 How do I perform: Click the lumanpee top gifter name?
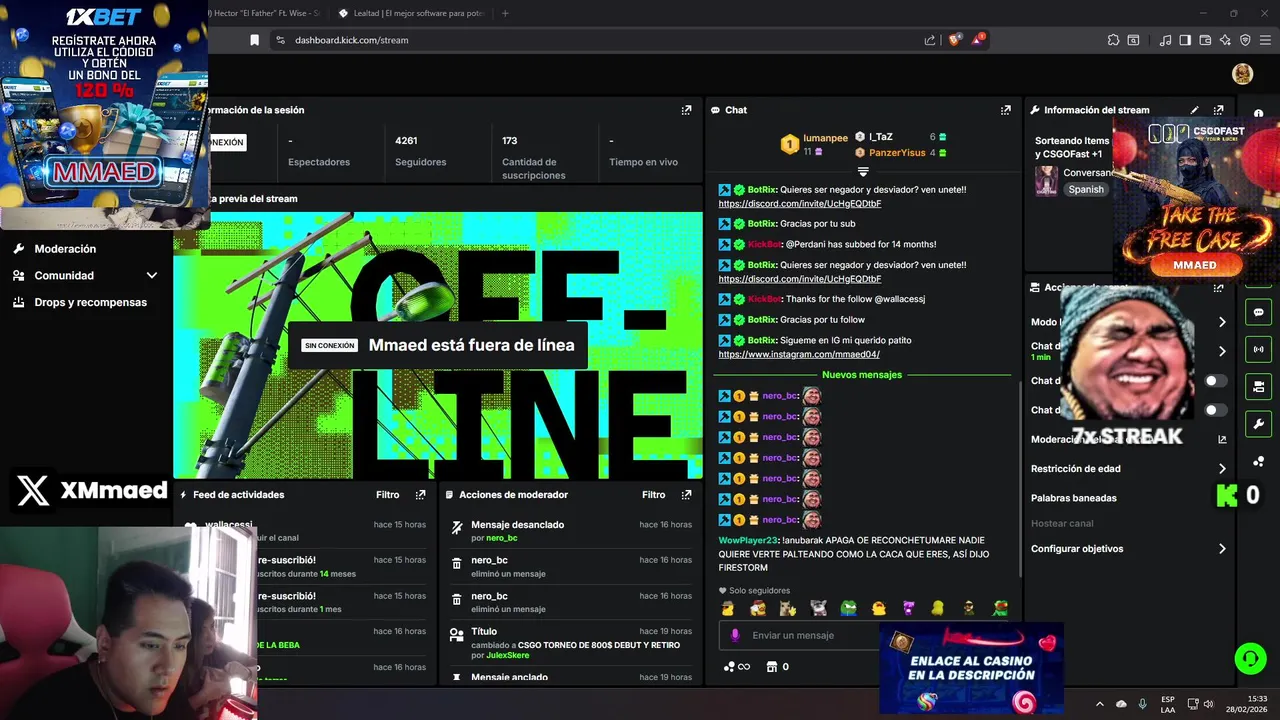coord(825,138)
